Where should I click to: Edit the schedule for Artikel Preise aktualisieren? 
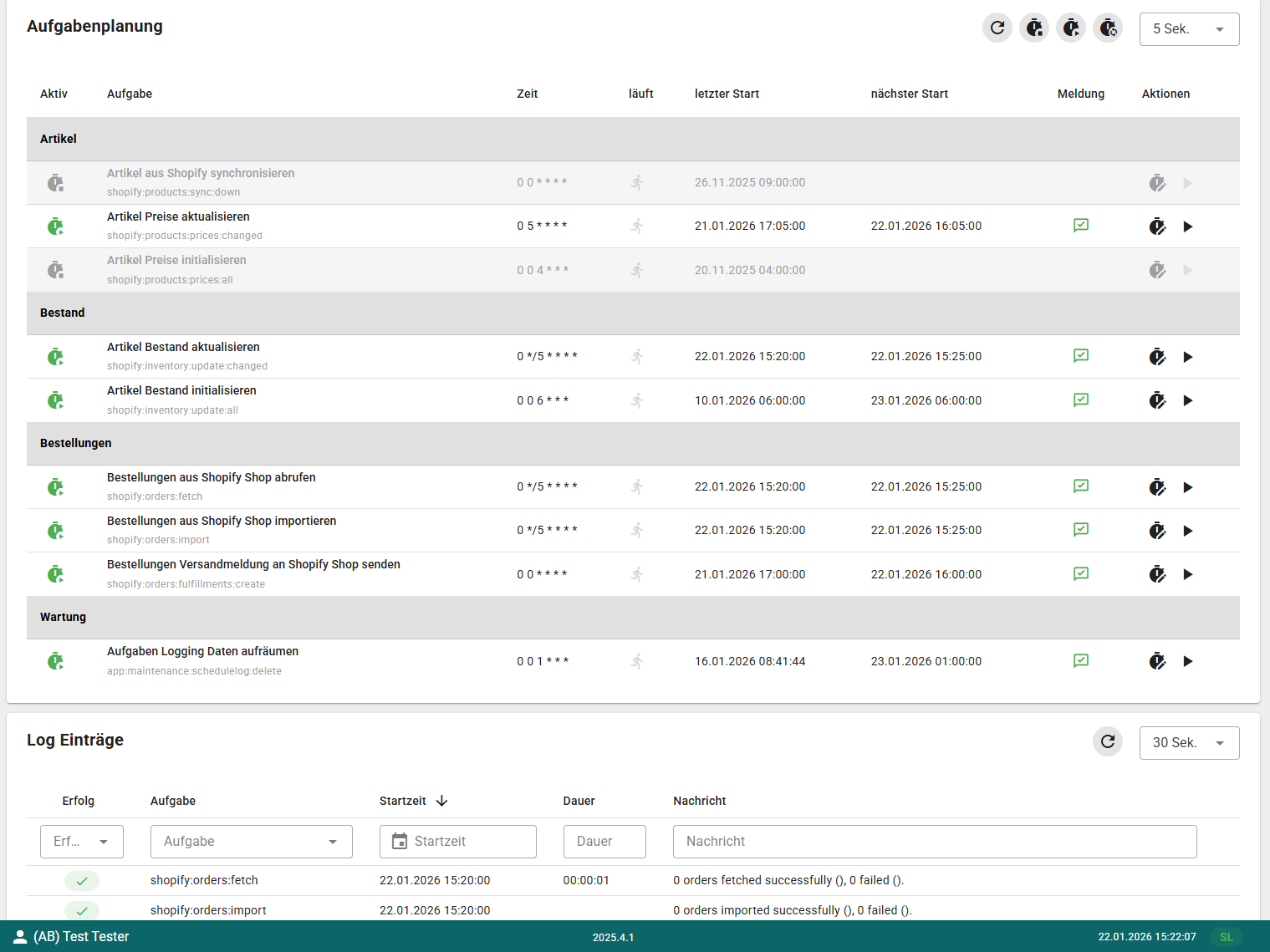tap(1157, 226)
